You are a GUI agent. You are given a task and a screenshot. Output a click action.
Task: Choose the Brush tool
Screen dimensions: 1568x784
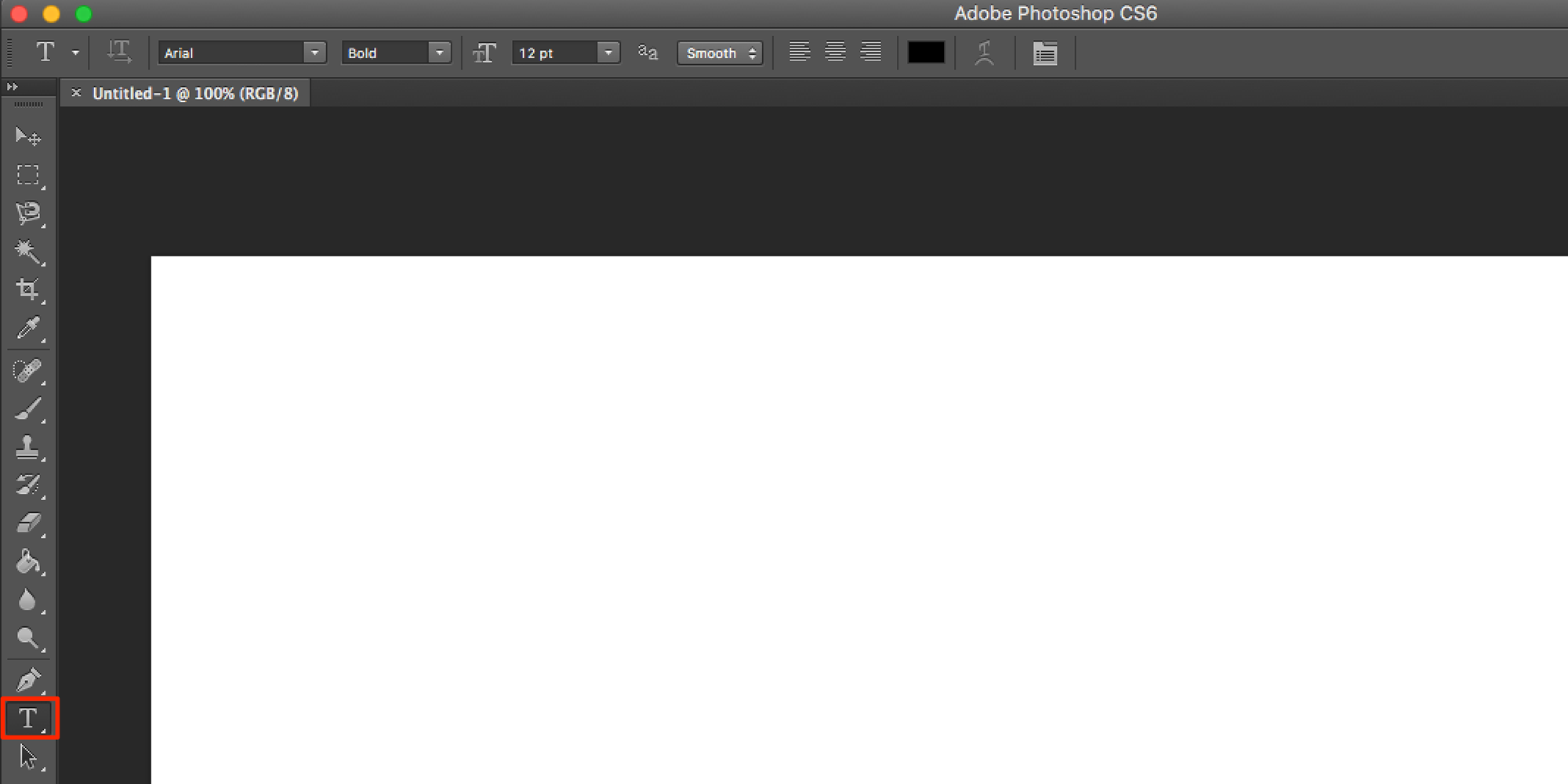pos(28,408)
